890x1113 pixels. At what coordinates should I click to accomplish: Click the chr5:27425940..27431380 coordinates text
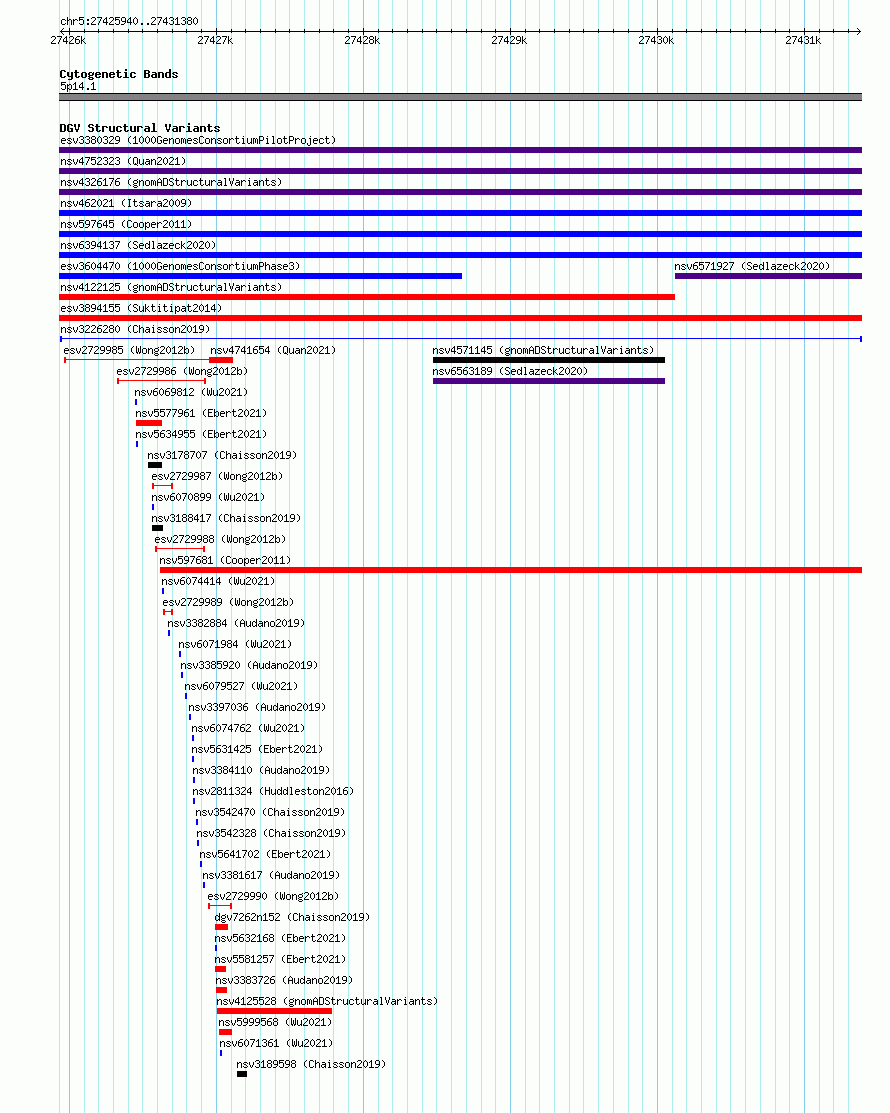click(129, 21)
